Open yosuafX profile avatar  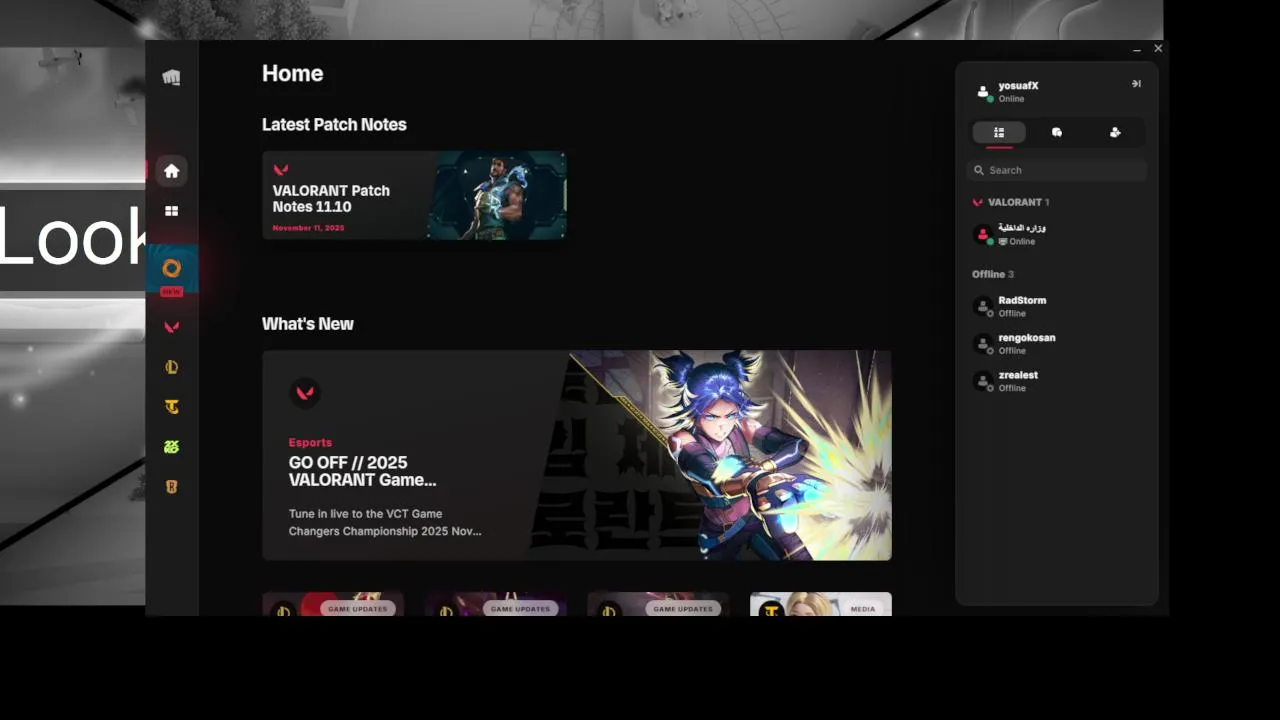pos(983,92)
